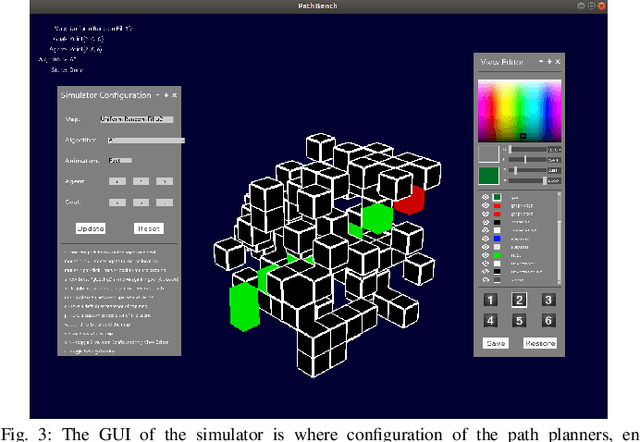The height and width of the screenshot is (442, 640).
Task: Open the Map dropdown in Simulator Configuration
Action: click(x=136, y=119)
